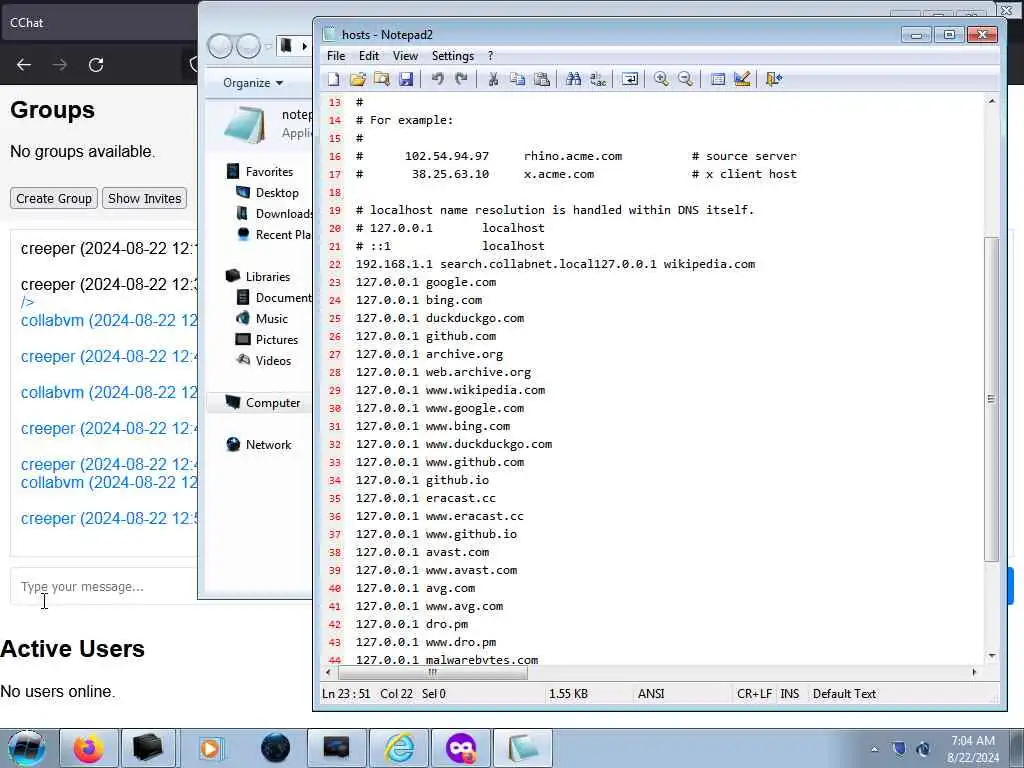This screenshot has width=1024, height=768.
Task: Click Explorer back navigation button
Action: (x=220, y=46)
